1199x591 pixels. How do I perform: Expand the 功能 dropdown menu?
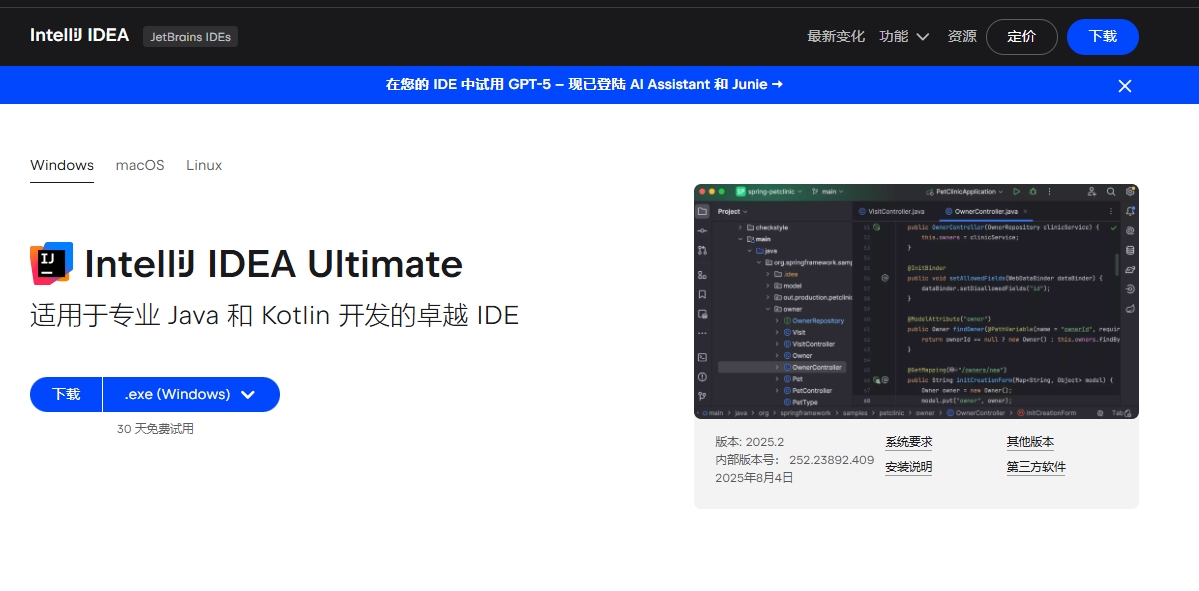[904, 36]
